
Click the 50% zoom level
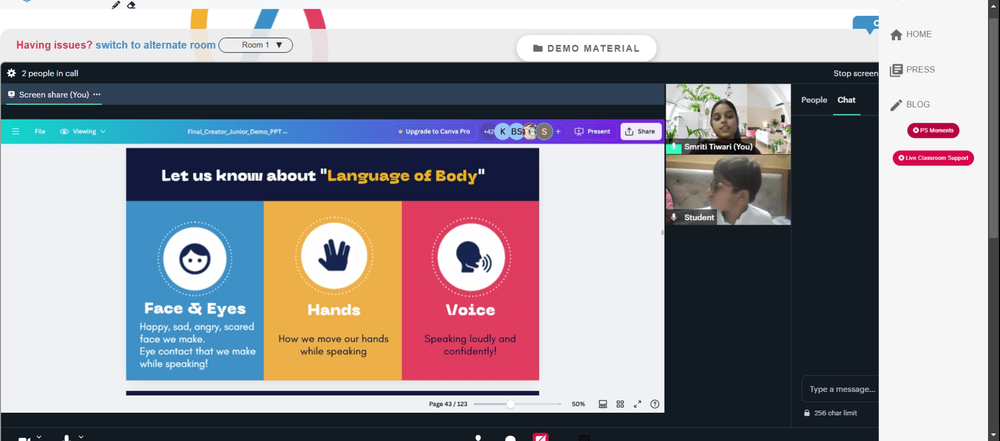(578, 404)
